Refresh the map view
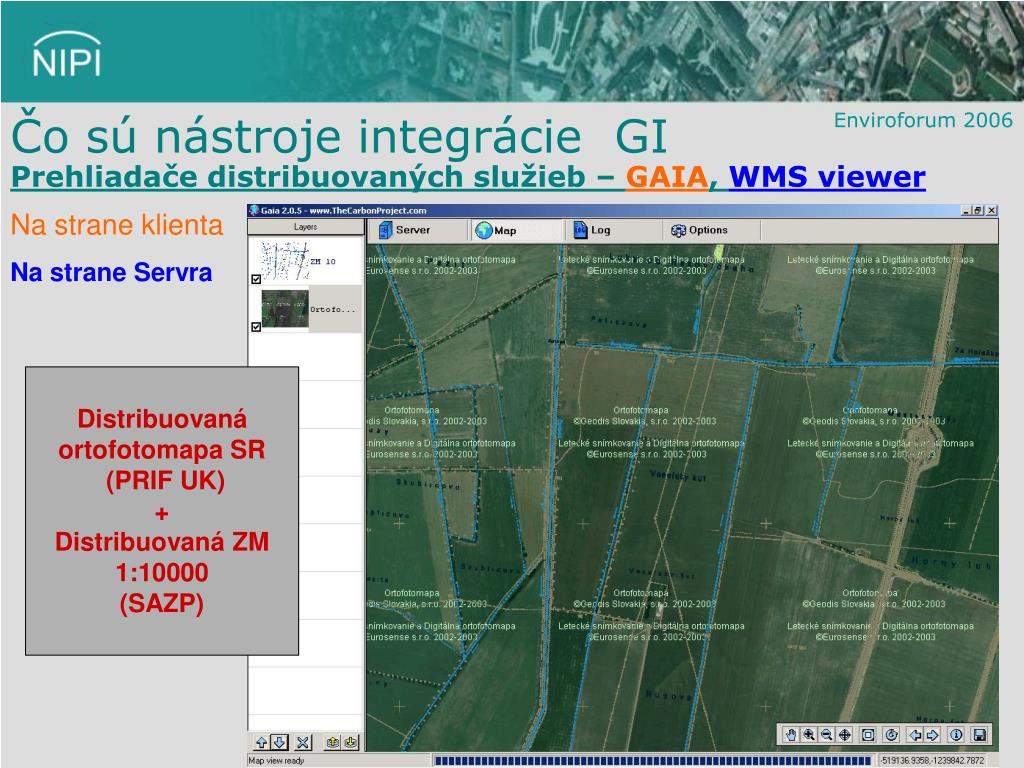 tap(891, 735)
